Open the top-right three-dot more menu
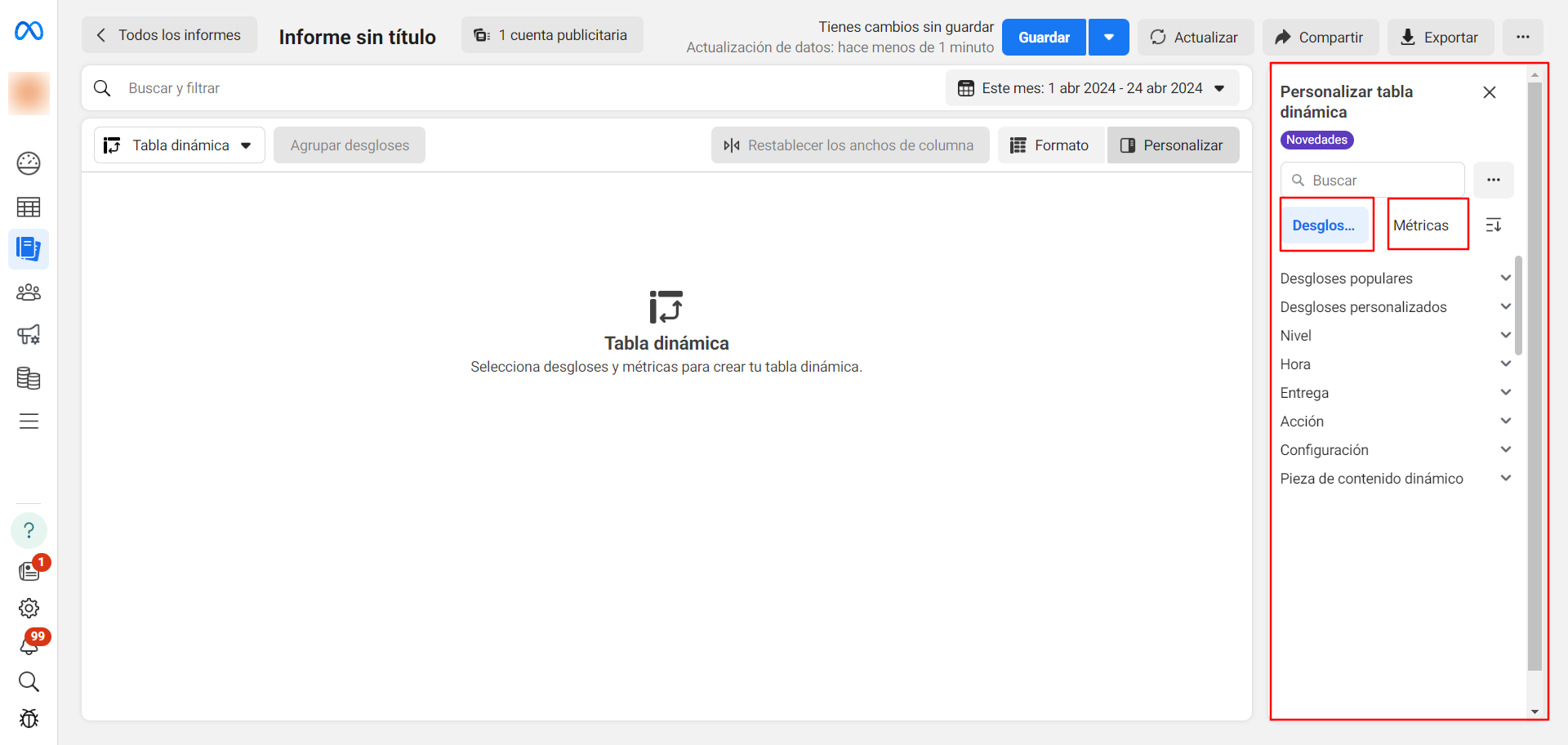Image resolution: width=1568 pixels, height=745 pixels. pyautogui.click(x=1523, y=37)
